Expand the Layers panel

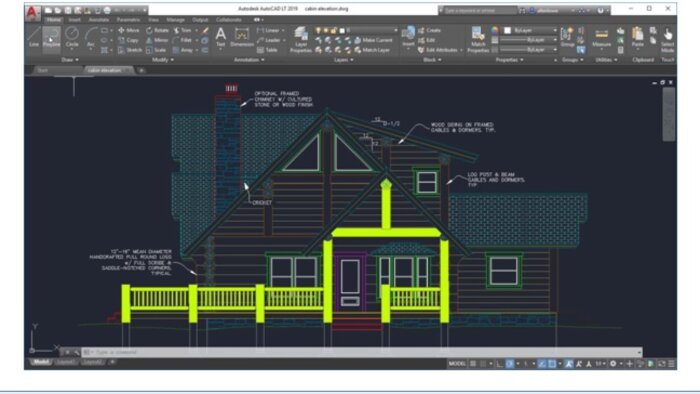click(x=343, y=60)
